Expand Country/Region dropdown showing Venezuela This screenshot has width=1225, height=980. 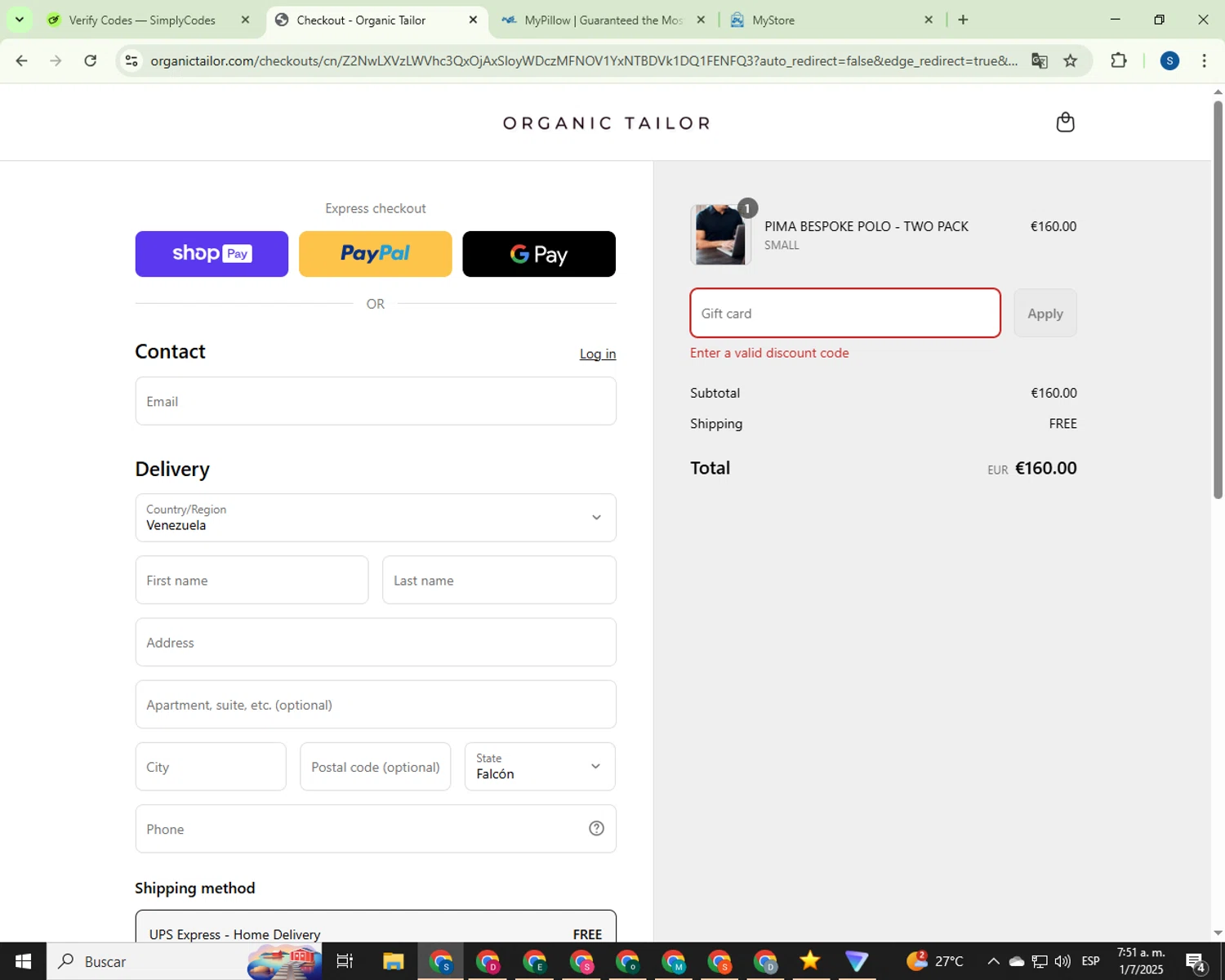(376, 518)
